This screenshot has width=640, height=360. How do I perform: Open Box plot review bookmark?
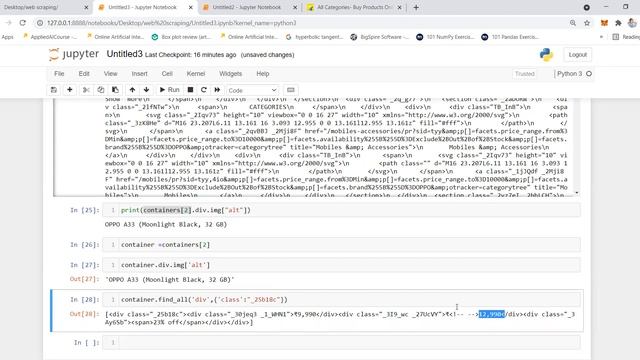(x=181, y=37)
